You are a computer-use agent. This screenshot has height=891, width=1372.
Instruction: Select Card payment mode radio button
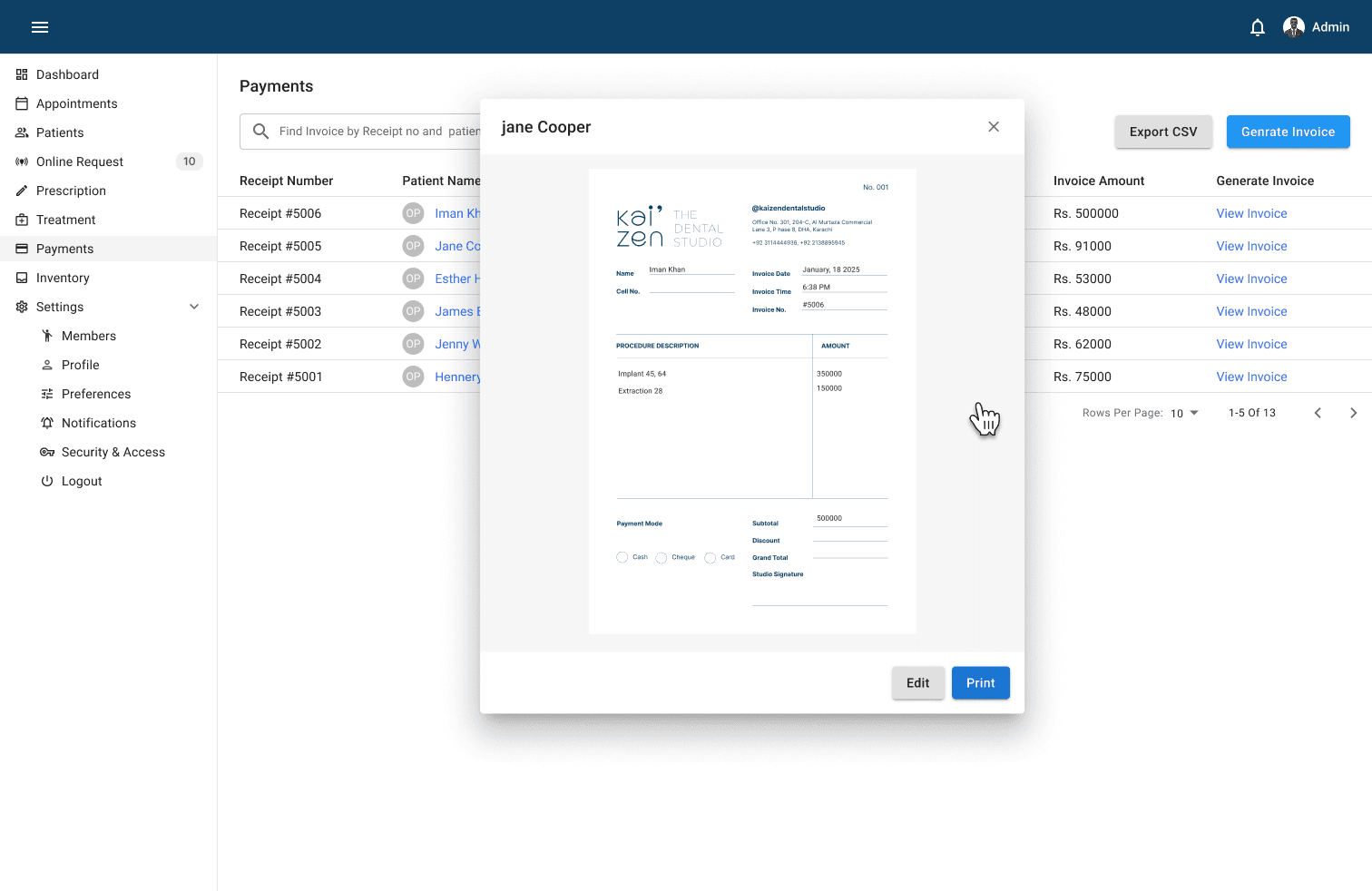710,558
